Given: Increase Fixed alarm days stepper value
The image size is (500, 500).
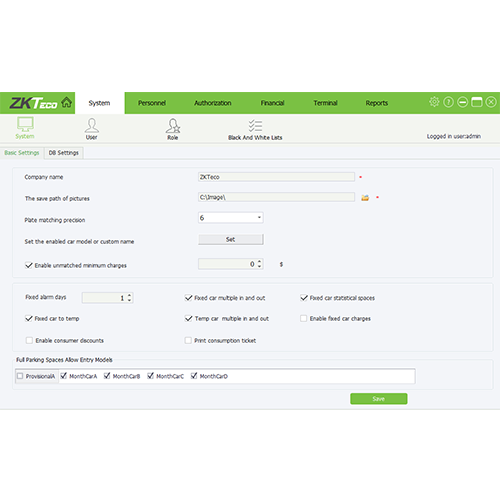Looking at the screenshot, I should click(x=129, y=295).
